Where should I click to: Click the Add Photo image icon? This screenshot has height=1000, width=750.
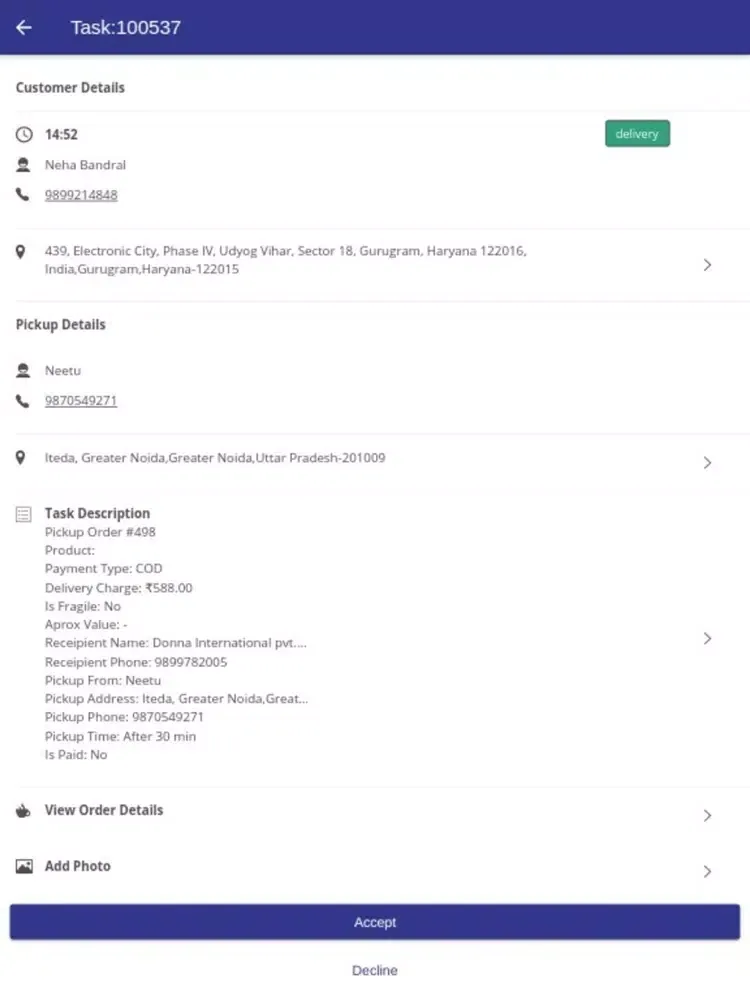(x=24, y=866)
